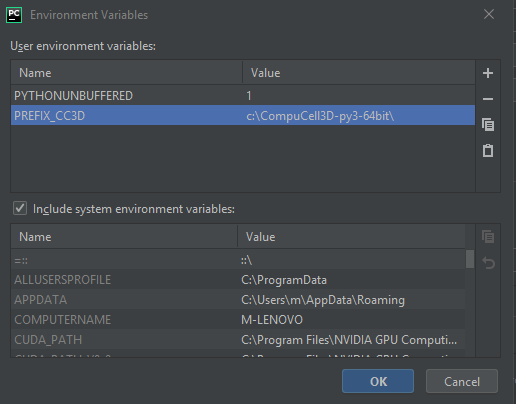
Task: Select the APPDATA system variable
Action: click(41, 300)
